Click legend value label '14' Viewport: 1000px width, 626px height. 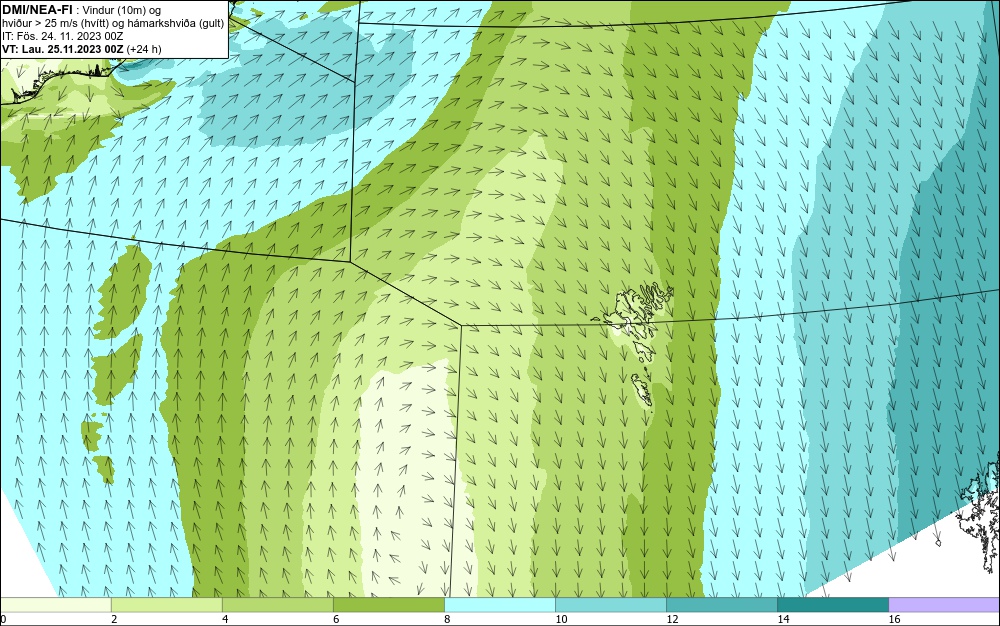point(783,619)
